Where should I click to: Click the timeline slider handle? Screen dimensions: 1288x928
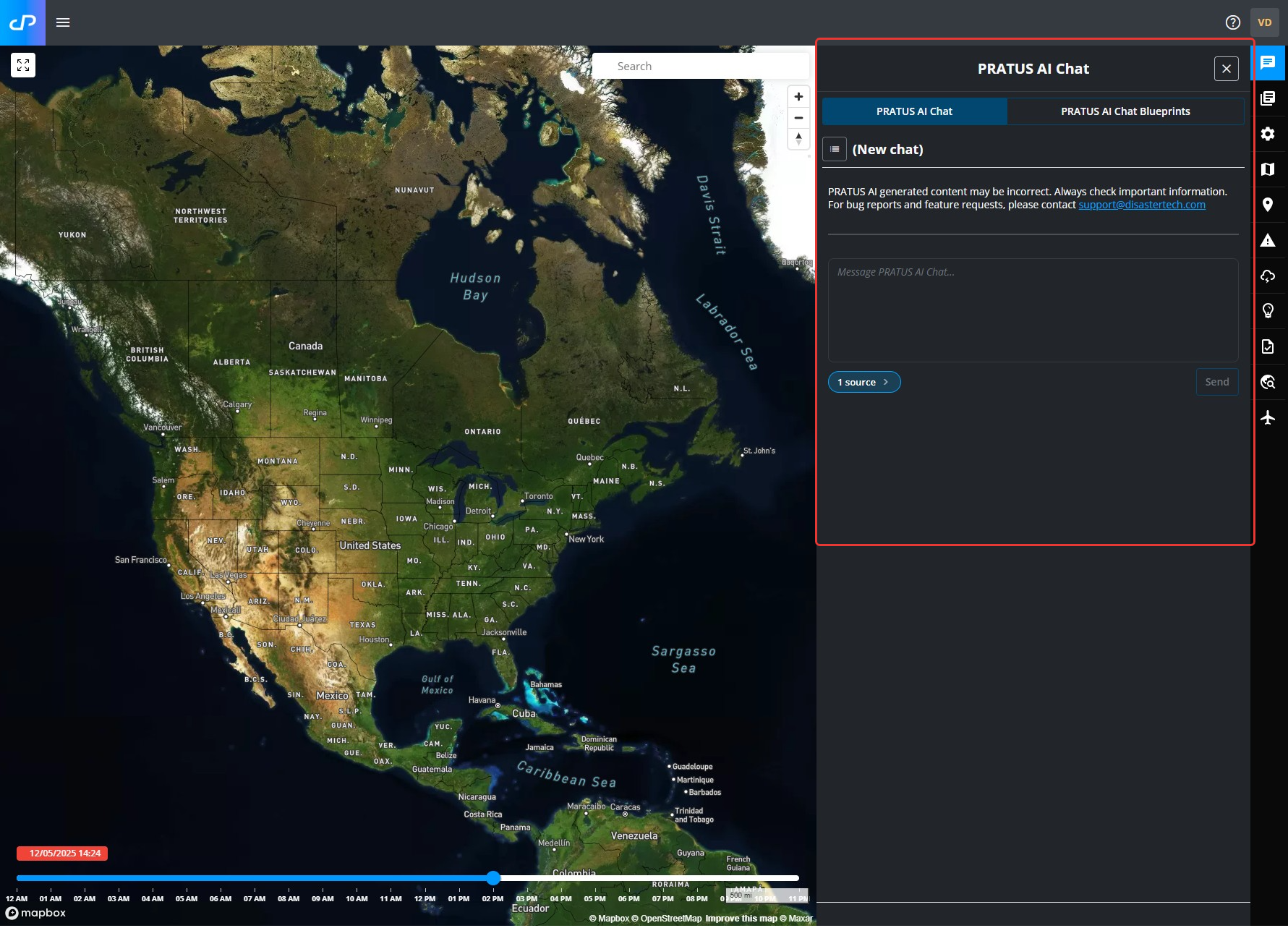[x=493, y=878]
